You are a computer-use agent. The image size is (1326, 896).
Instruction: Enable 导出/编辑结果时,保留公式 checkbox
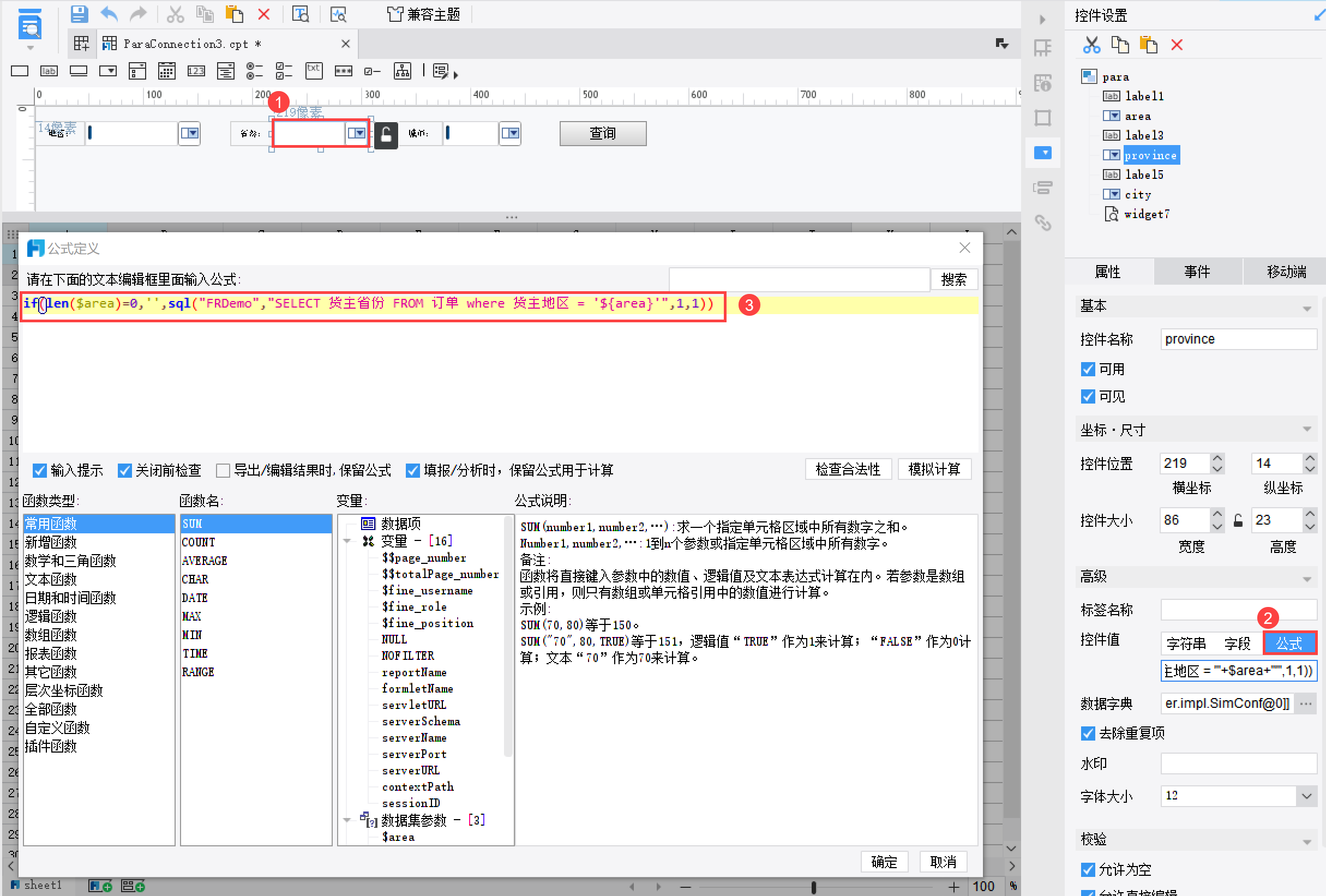pos(223,471)
